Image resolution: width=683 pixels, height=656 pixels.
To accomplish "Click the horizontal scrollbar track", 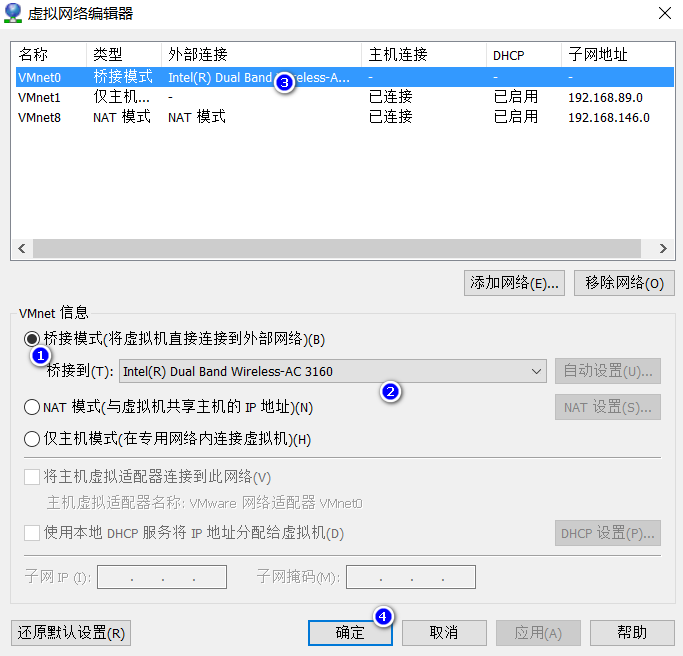I will (337, 249).
